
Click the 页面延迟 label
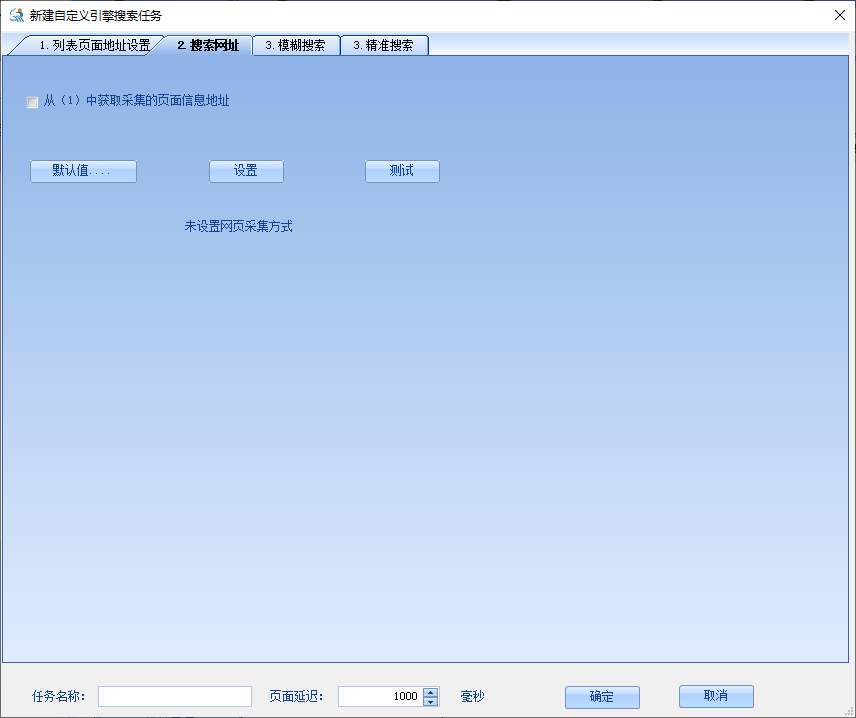[x=295, y=696]
